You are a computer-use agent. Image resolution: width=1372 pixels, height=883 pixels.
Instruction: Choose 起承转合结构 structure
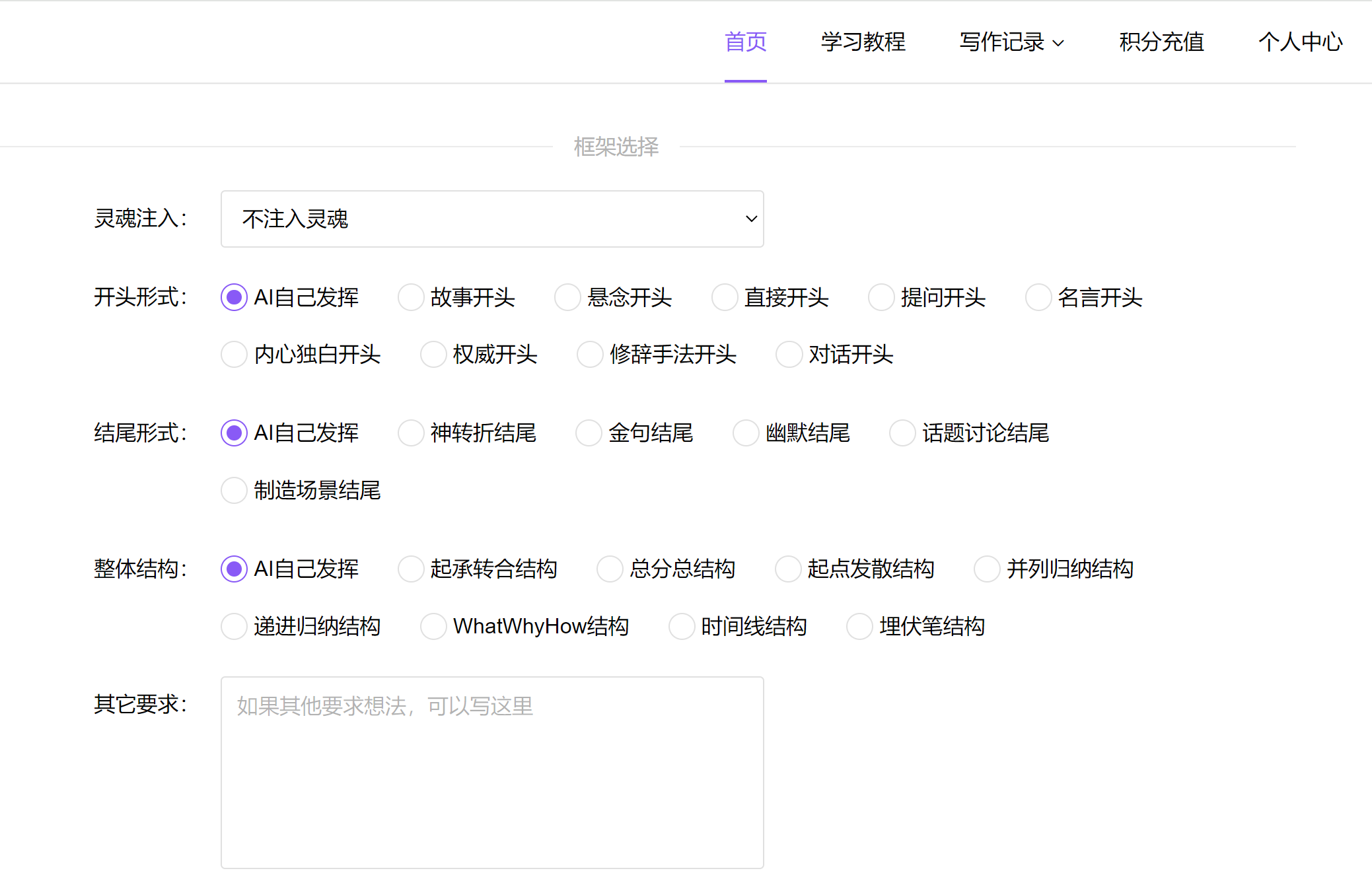[411, 569]
